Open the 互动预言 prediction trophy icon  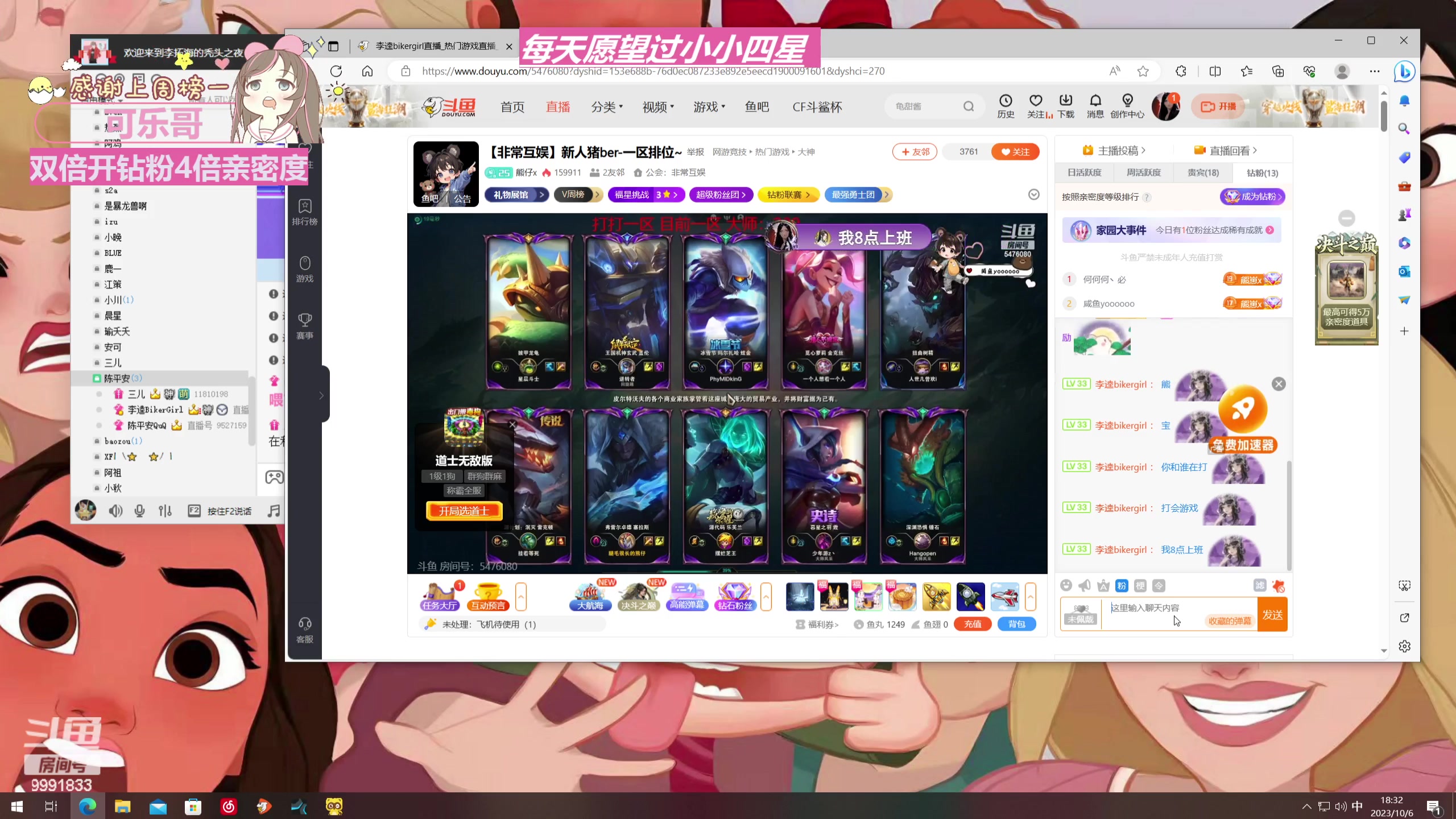coord(488,596)
